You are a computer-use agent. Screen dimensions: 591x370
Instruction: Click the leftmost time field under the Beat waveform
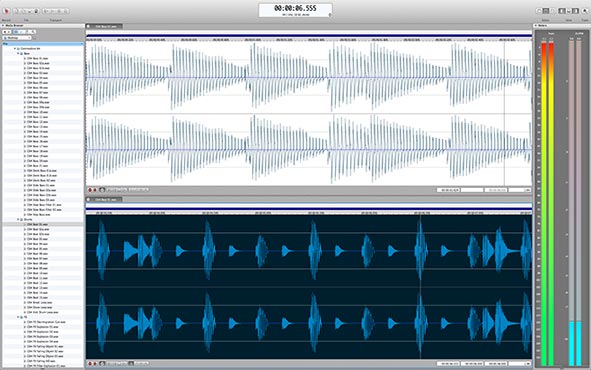click(x=448, y=364)
